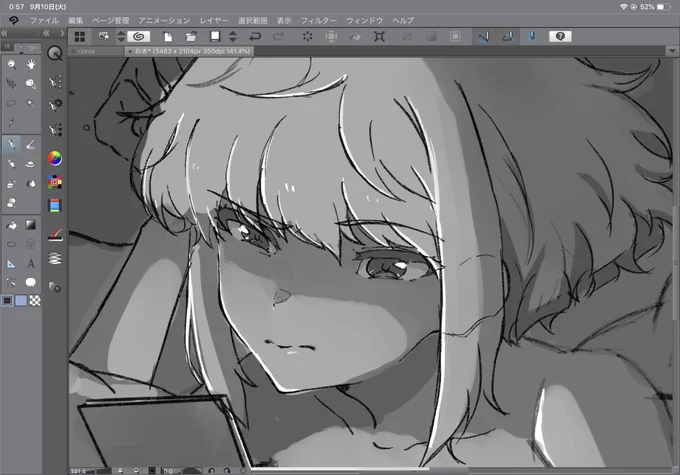
Task: Click the vertical canvas scrollbar
Action: click(676, 262)
